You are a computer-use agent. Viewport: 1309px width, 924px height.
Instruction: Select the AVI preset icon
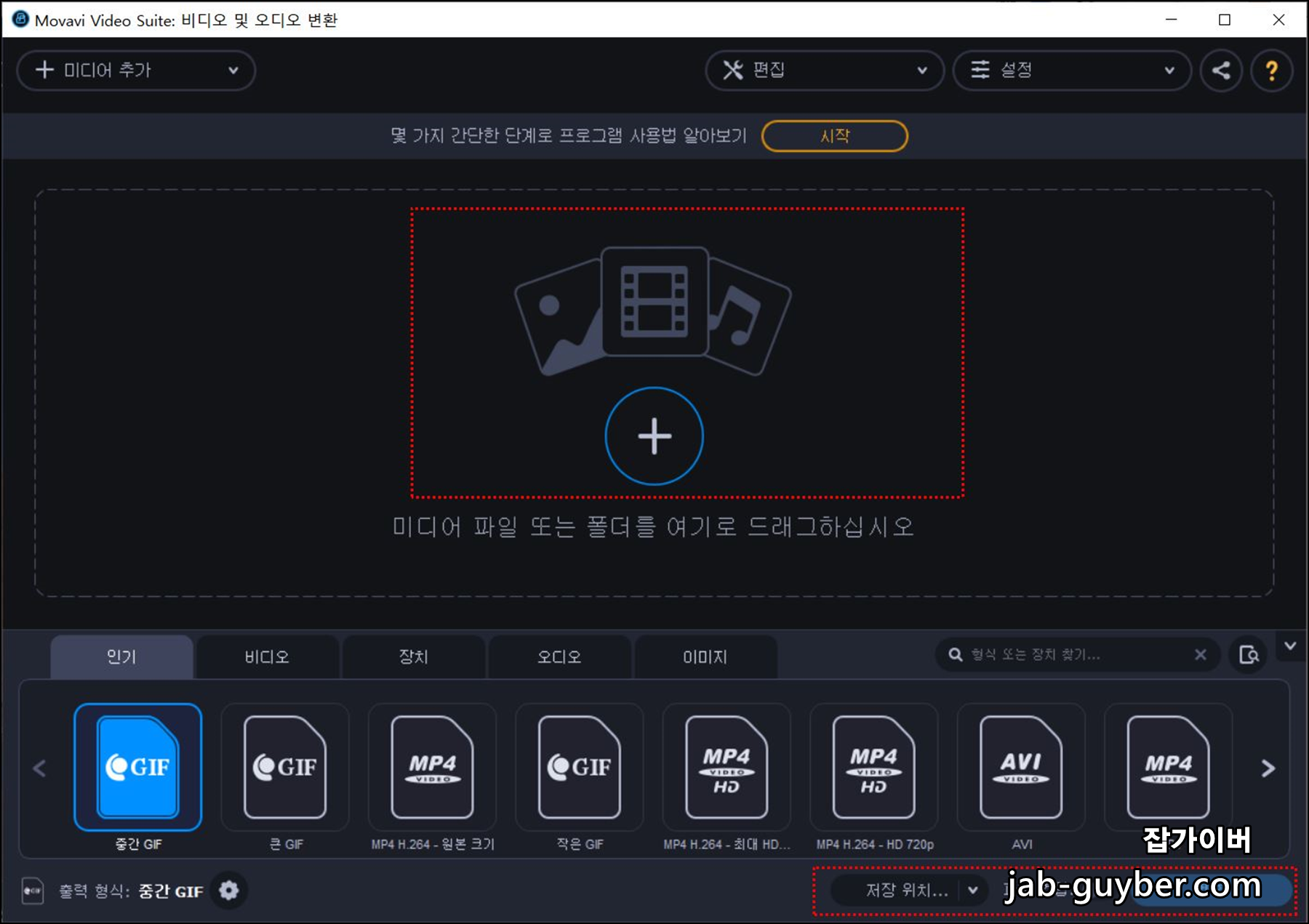(x=1021, y=767)
